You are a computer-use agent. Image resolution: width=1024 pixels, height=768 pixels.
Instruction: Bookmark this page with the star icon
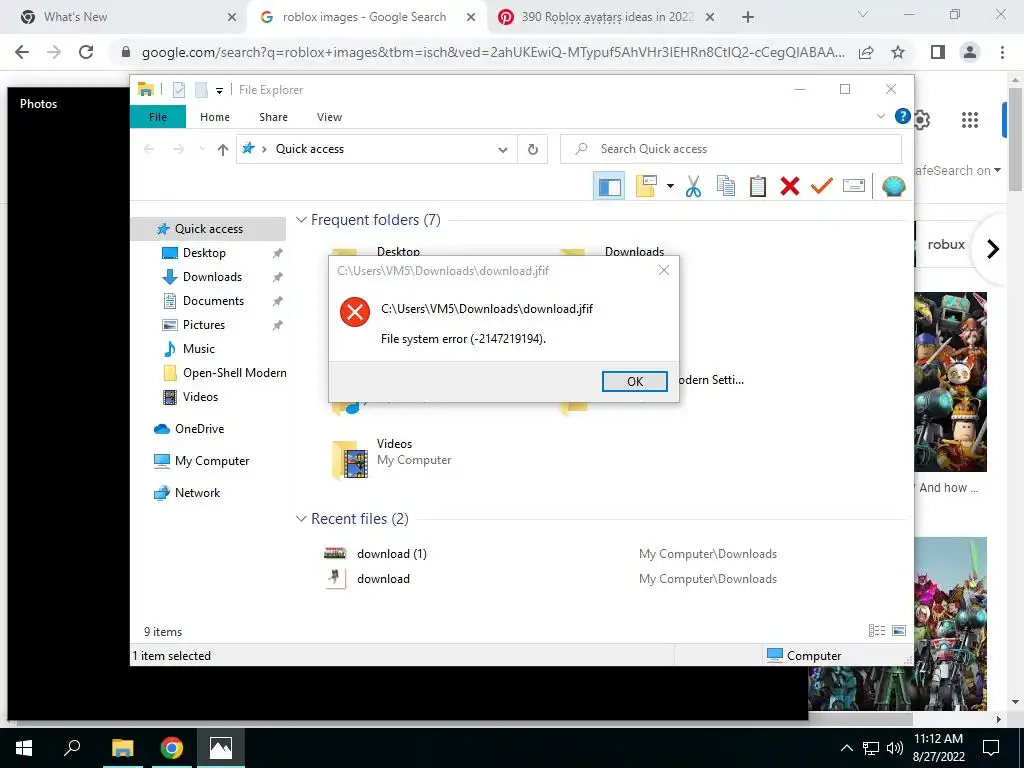[898, 52]
